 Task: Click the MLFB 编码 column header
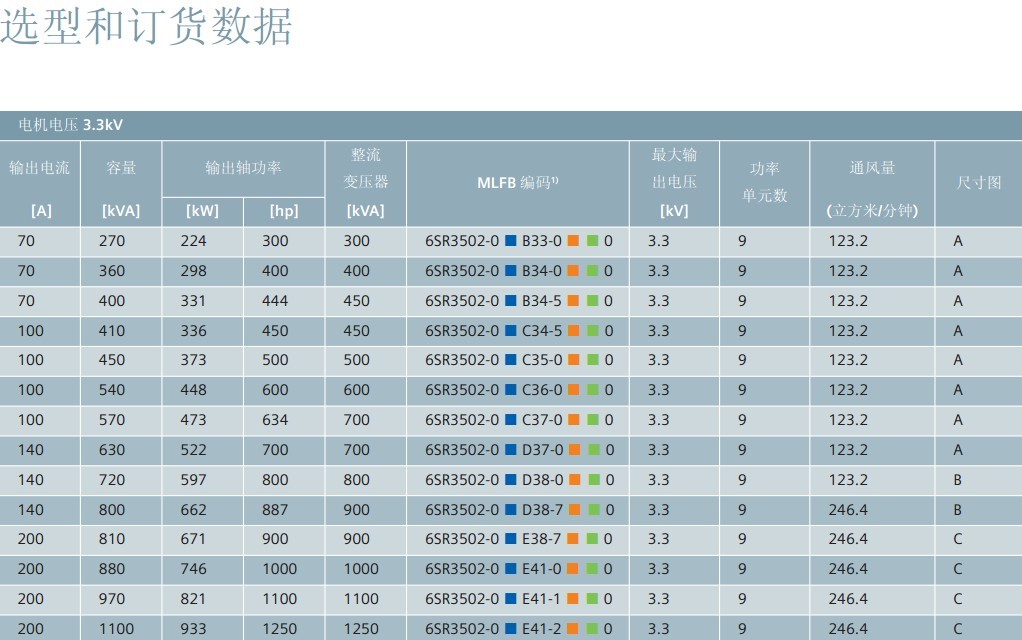[x=517, y=183]
